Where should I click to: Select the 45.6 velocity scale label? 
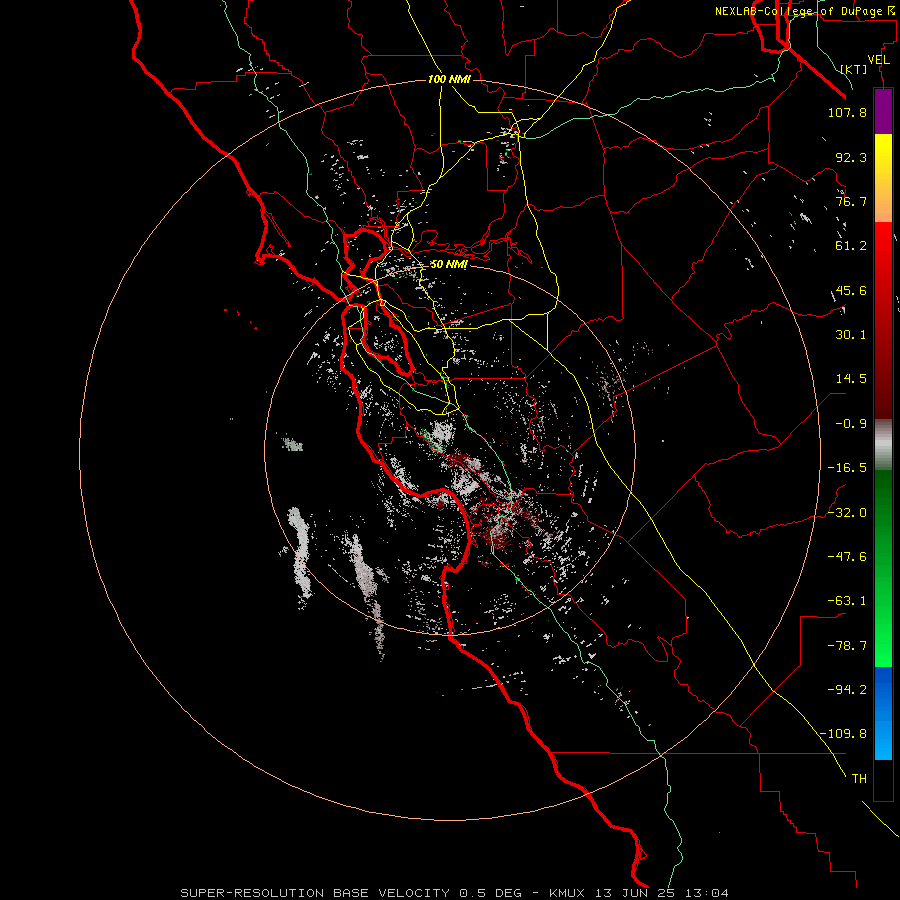click(851, 290)
